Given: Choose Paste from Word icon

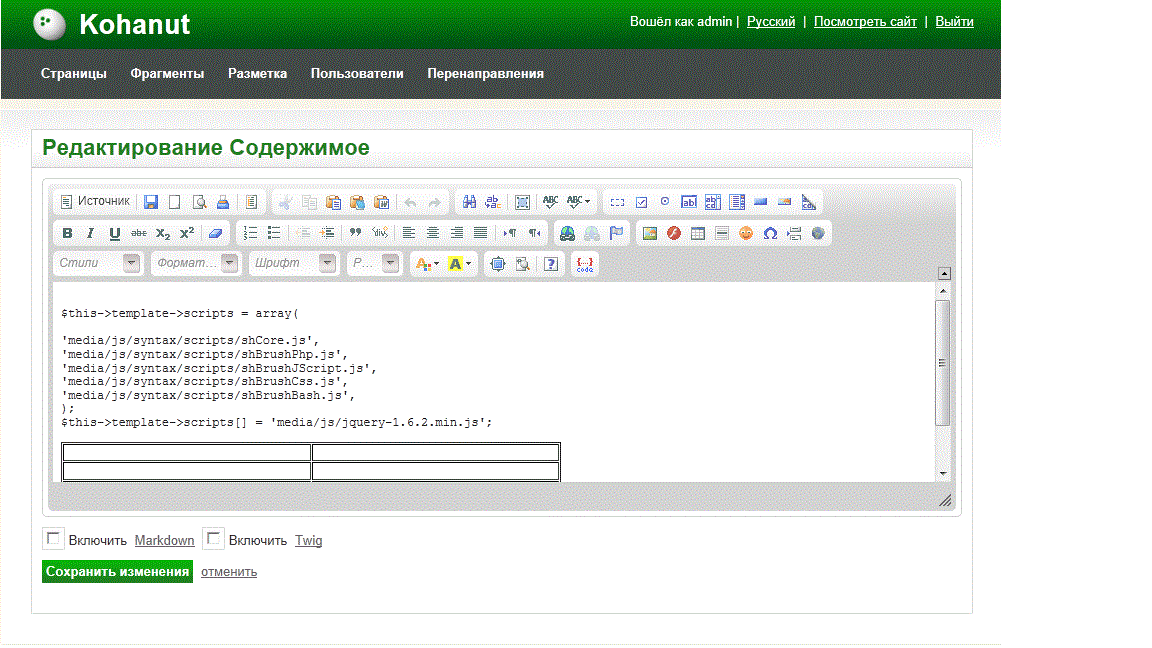Looking at the screenshot, I should 382,202.
